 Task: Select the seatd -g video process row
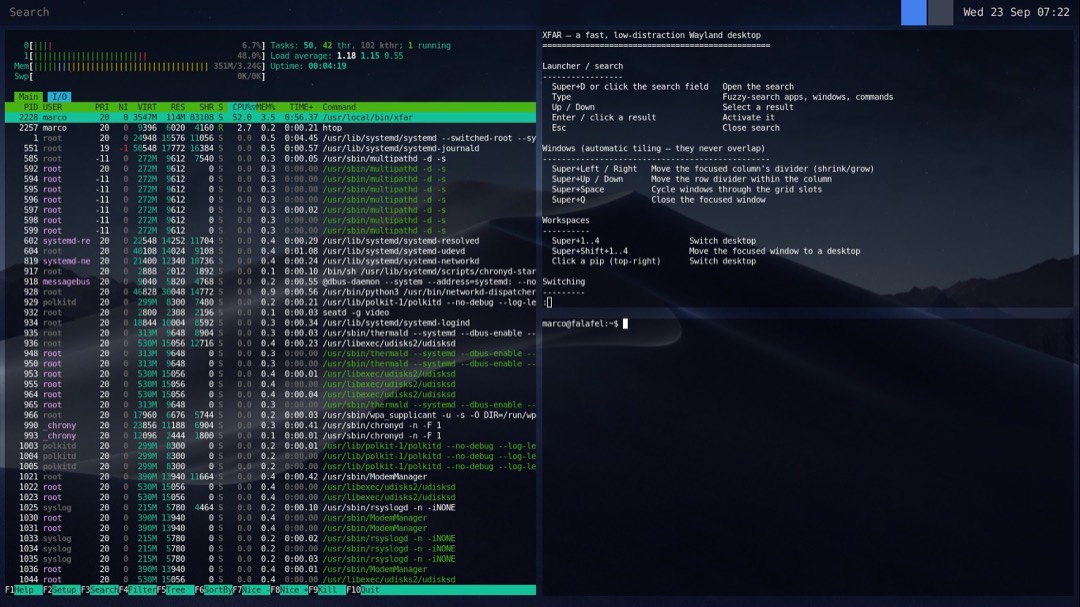click(271, 313)
